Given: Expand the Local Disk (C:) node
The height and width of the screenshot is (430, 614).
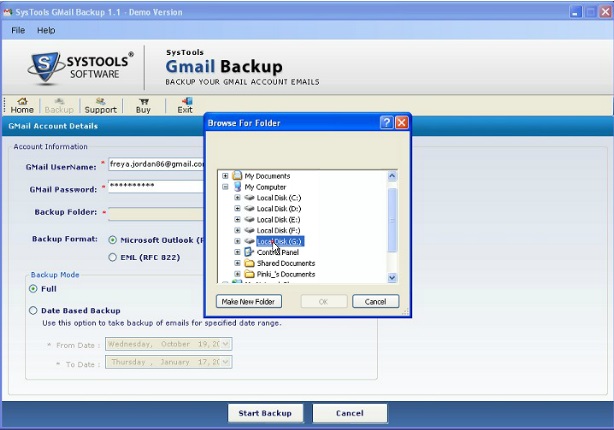Looking at the screenshot, I should [x=237, y=198].
